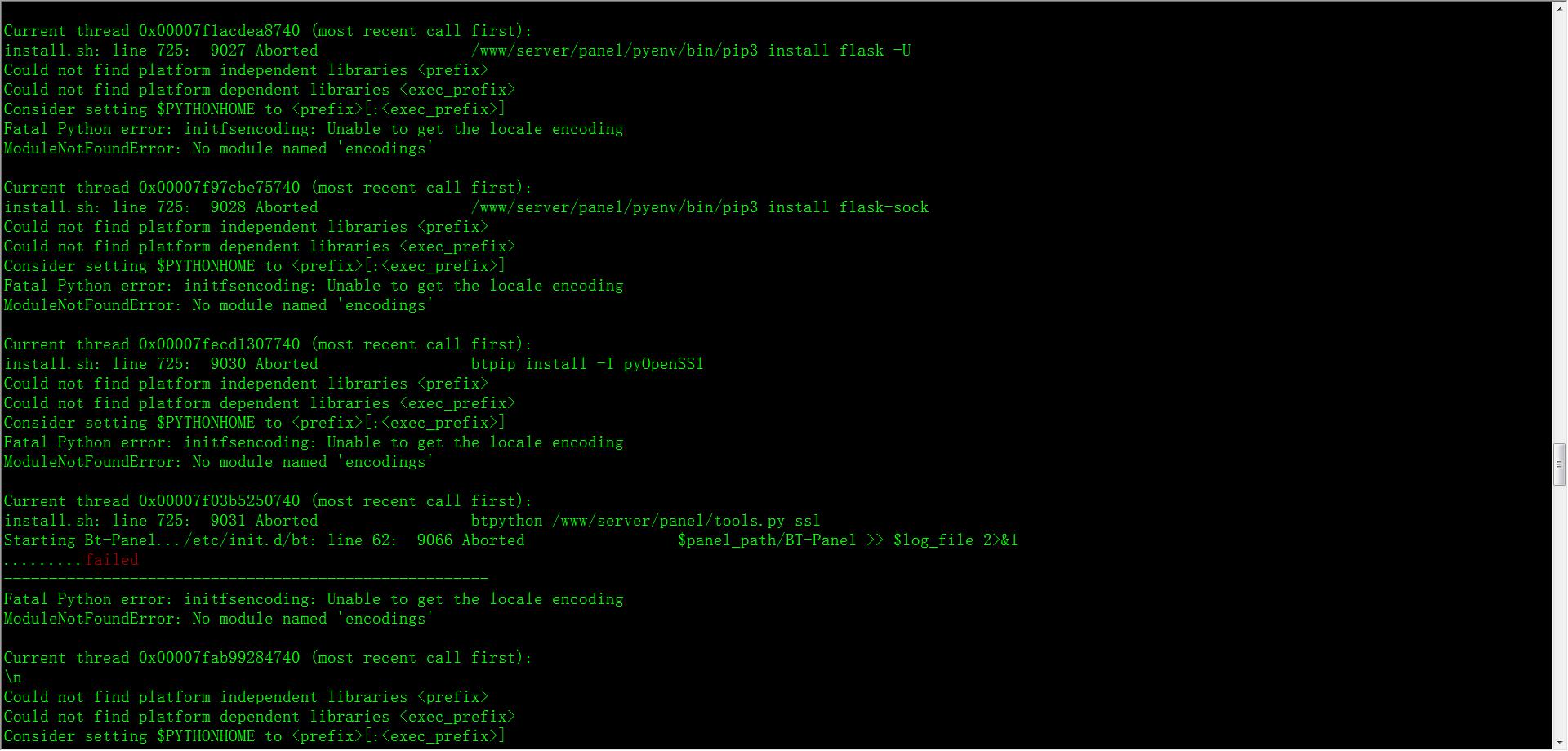Click "9066 Aborted" in the Bt-Panel line
This screenshot has width=1568, height=751.
(x=470, y=540)
